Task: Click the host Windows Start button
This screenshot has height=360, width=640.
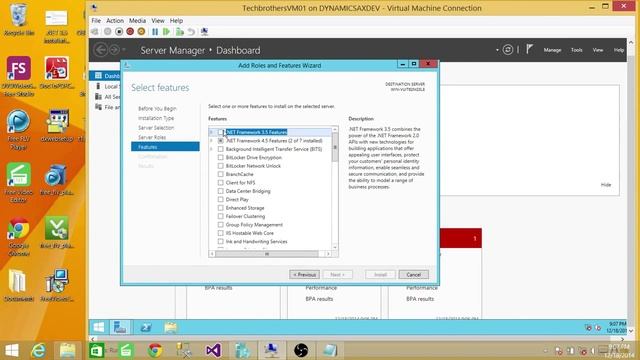Action: [x=12, y=350]
